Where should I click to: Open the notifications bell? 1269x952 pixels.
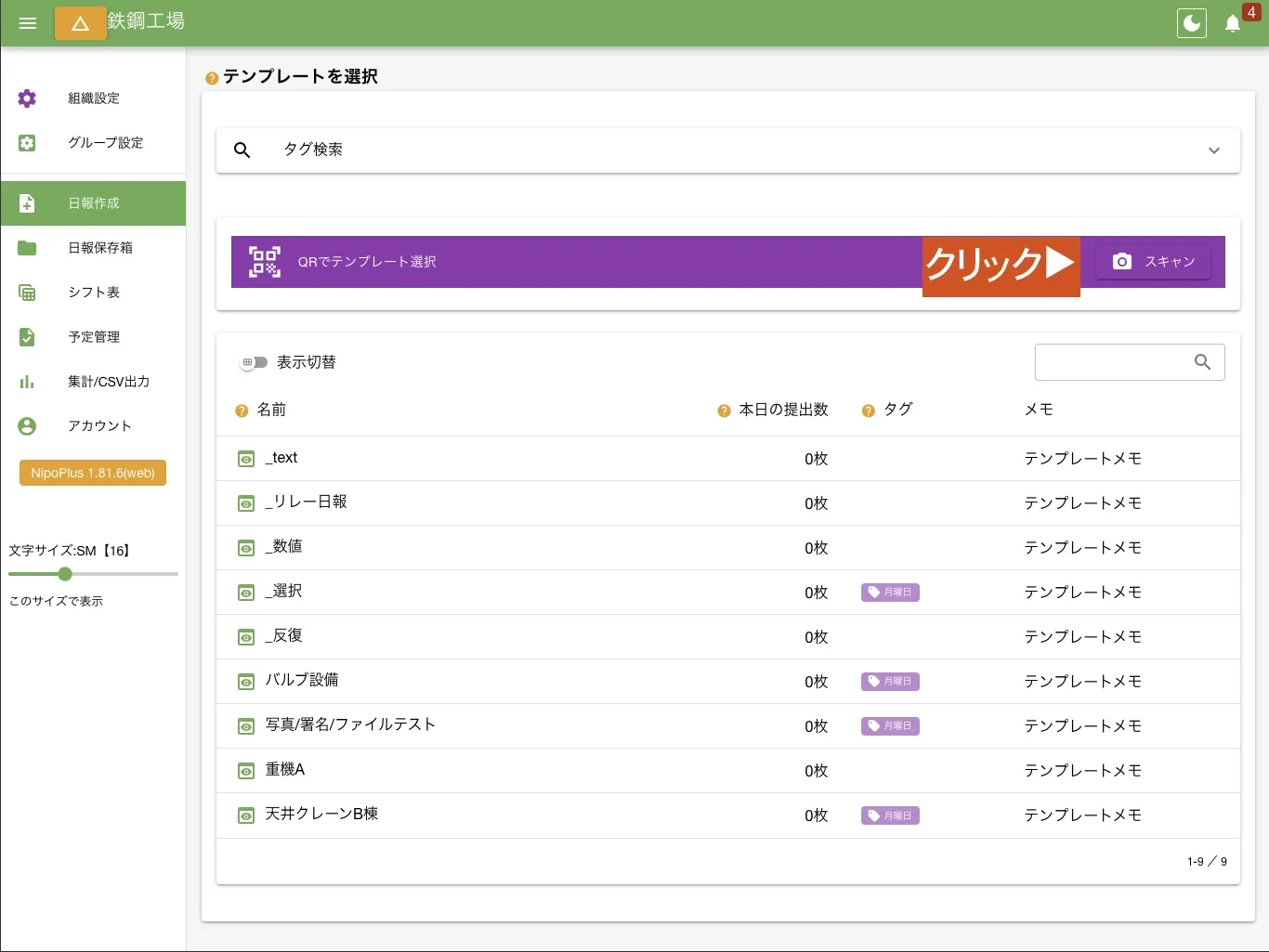1233,24
